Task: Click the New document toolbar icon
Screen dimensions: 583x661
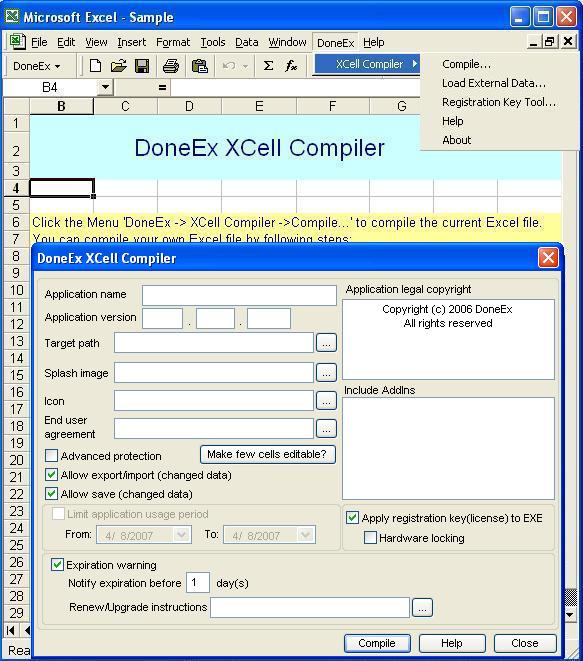Action: [x=95, y=66]
